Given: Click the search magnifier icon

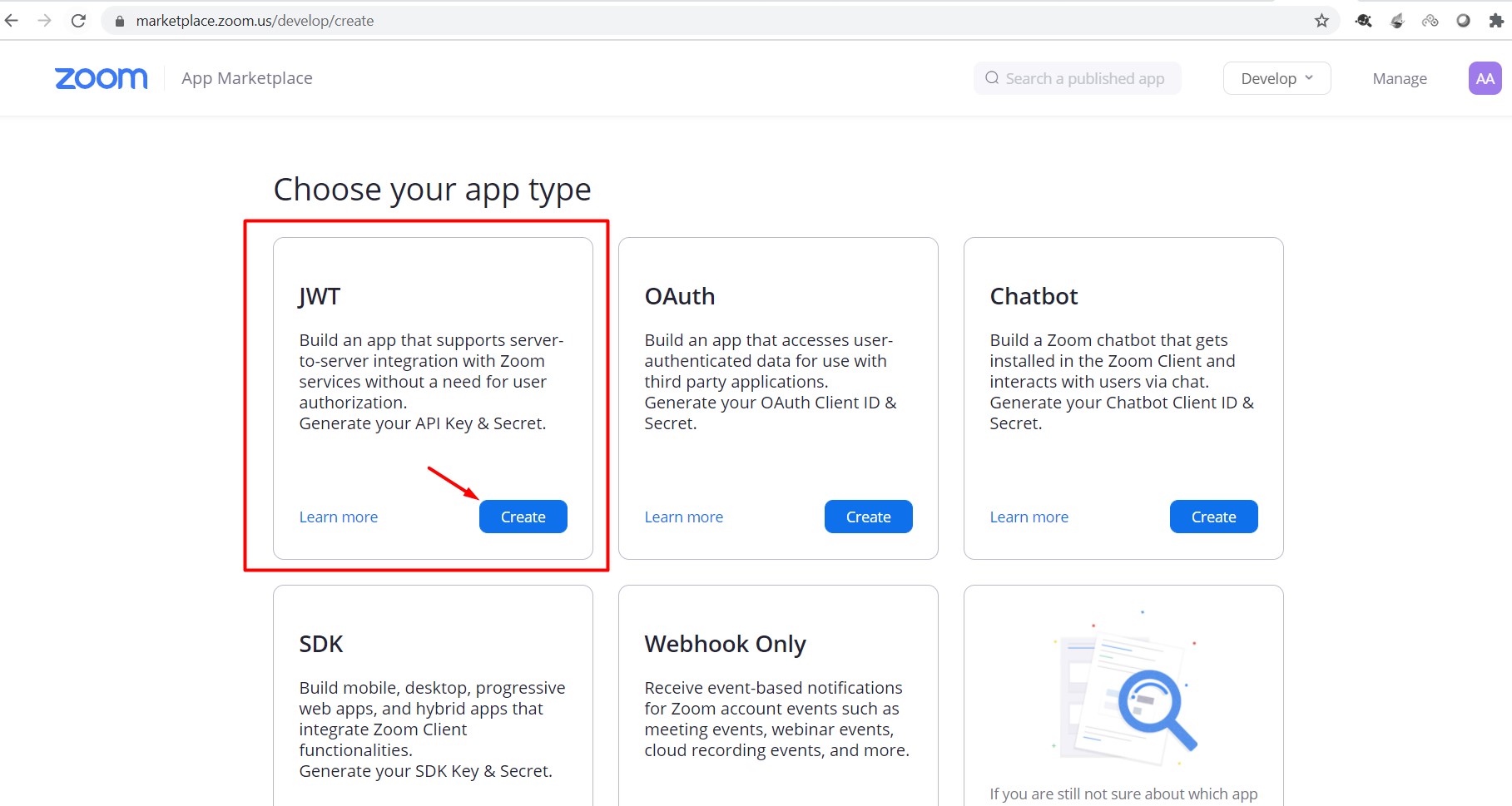Looking at the screenshot, I should point(992,78).
